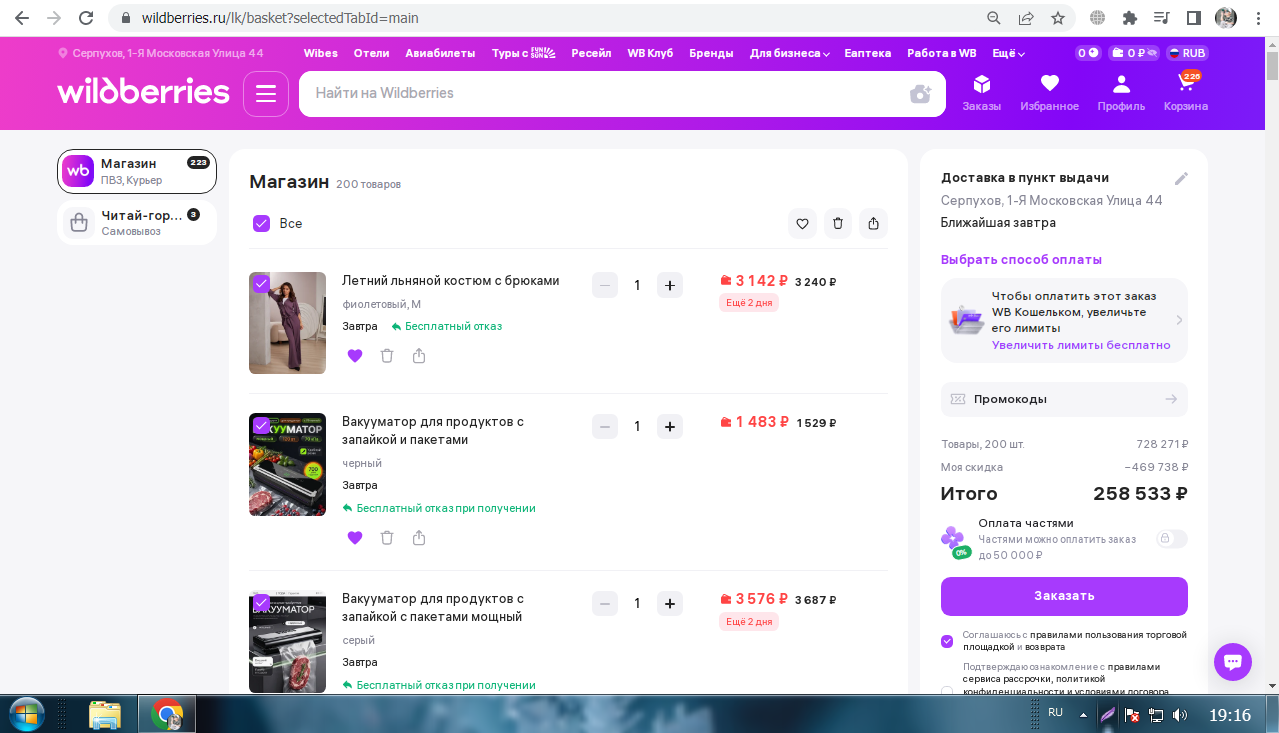
Task: Toggle agreement with правилами пользования checkbox
Action: point(947,641)
